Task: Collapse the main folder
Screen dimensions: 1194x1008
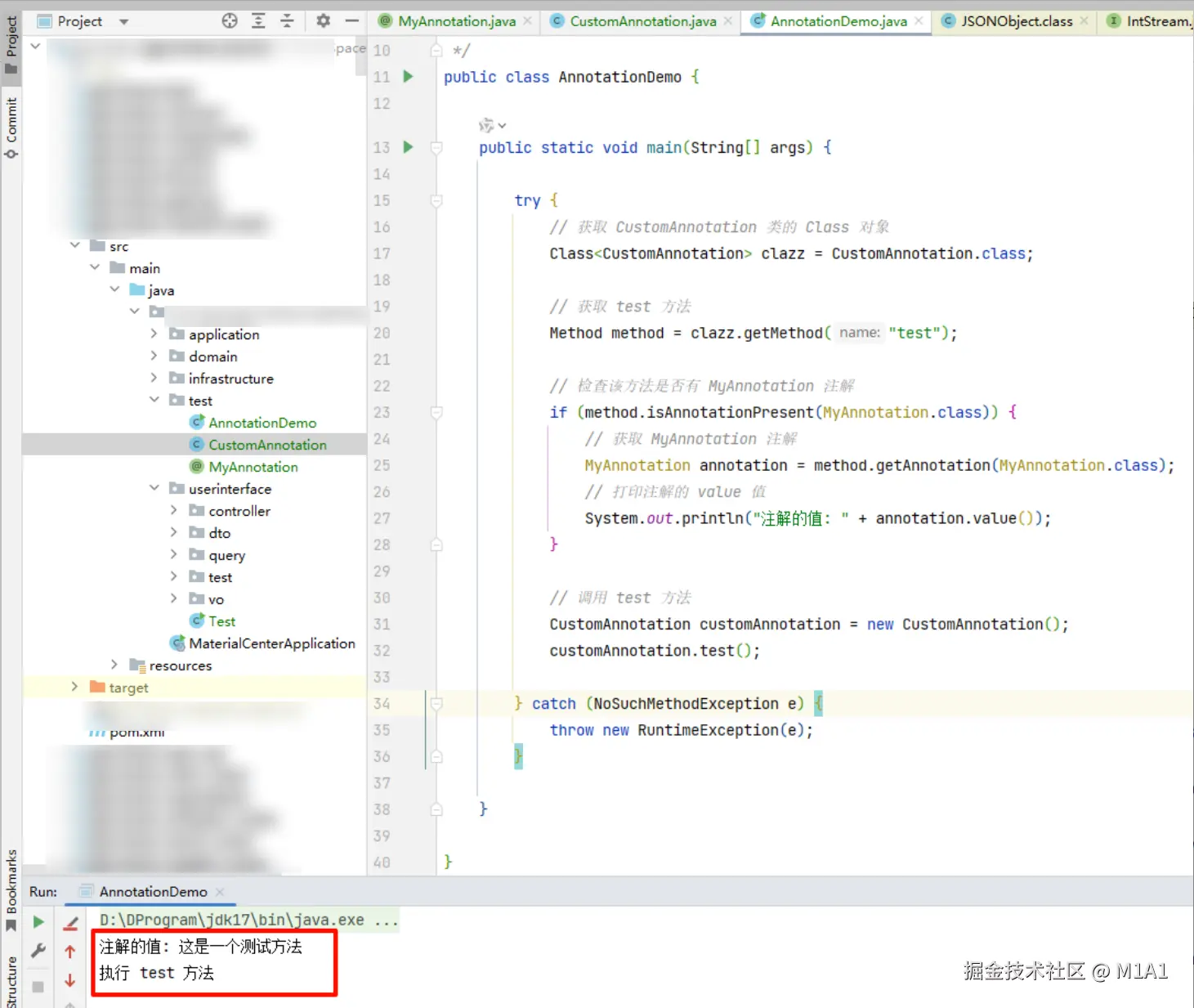Action: pos(95,267)
